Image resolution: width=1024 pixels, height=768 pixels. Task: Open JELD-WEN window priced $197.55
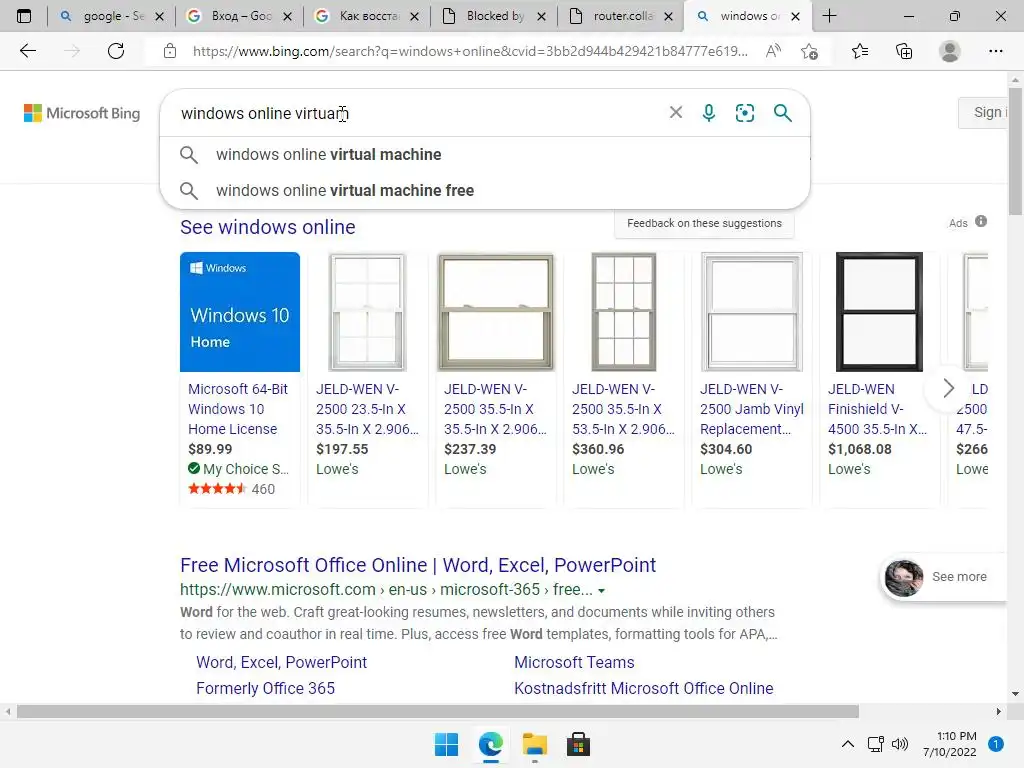(368, 409)
